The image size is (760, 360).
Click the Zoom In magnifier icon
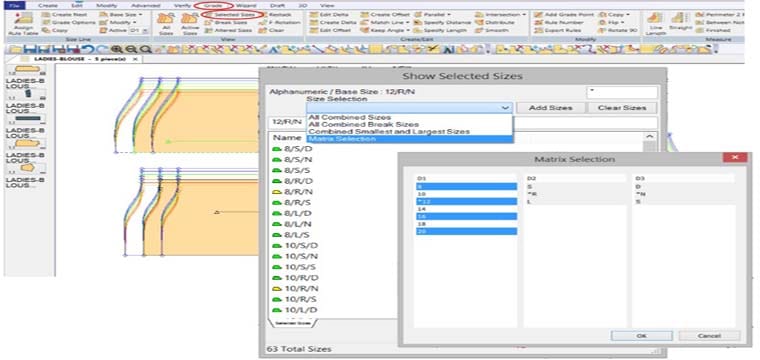point(117,49)
